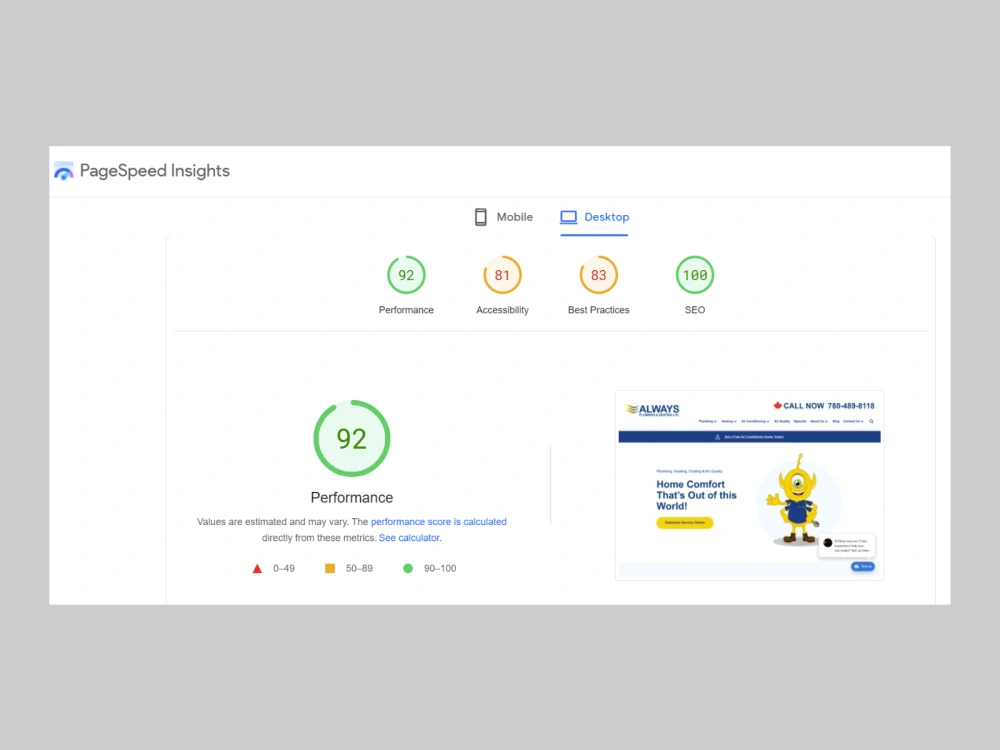Open the Accessibility score gauge 81
1000x750 pixels.
(503, 275)
